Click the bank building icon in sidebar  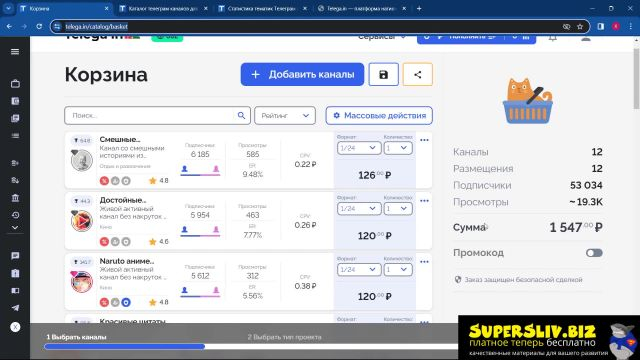[15, 198]
